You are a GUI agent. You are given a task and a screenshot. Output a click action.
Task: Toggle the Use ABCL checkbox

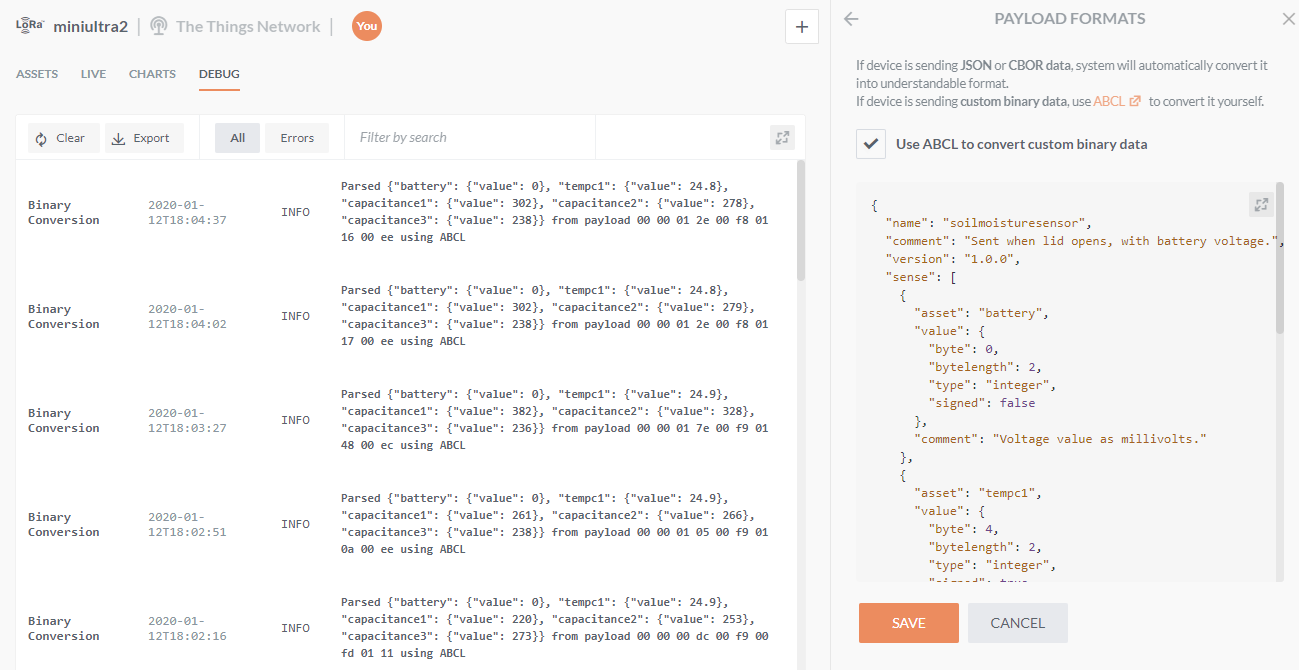(871, 144)
